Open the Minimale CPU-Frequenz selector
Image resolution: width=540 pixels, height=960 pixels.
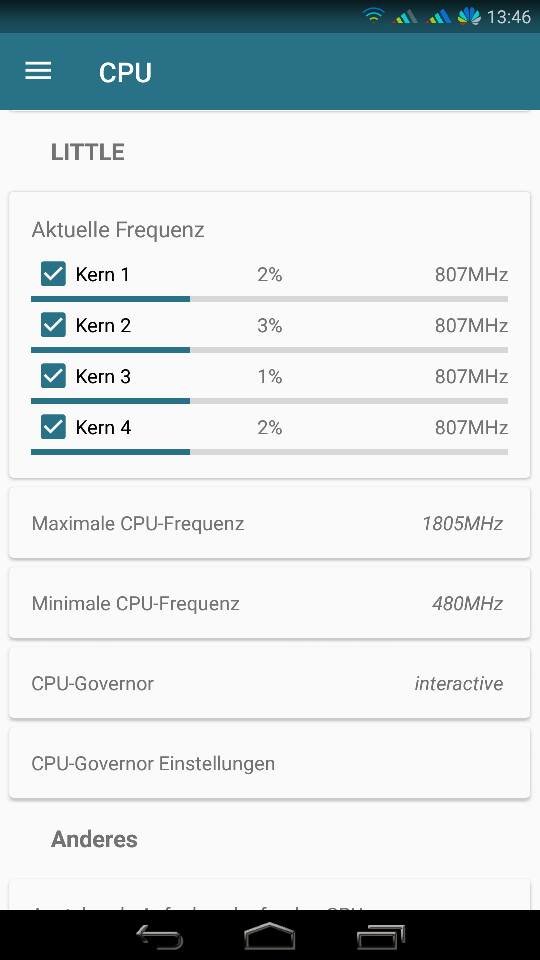click(x=269, y=603)
